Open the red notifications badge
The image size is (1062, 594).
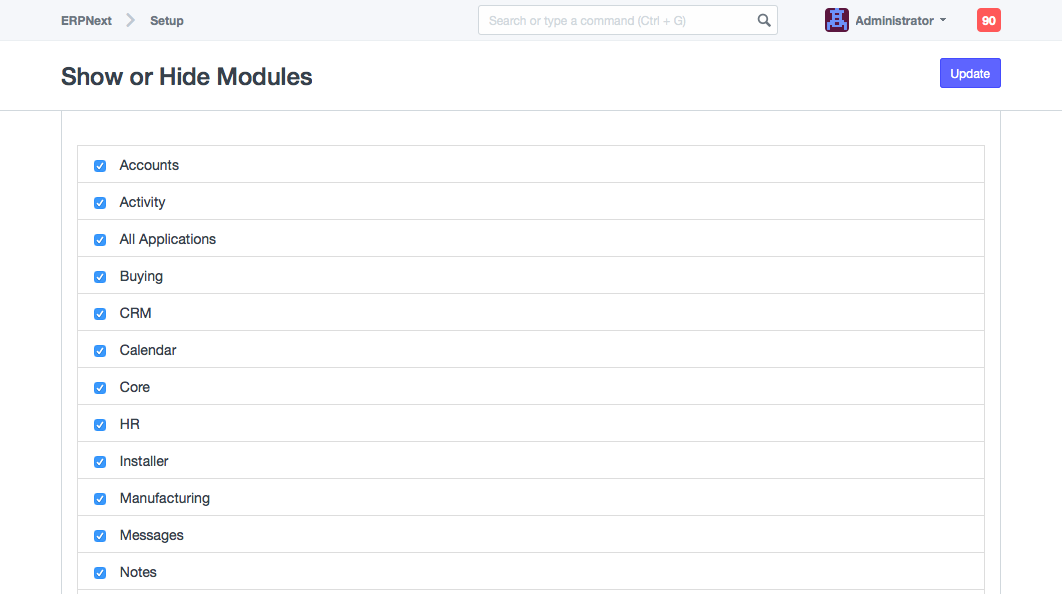988,20
